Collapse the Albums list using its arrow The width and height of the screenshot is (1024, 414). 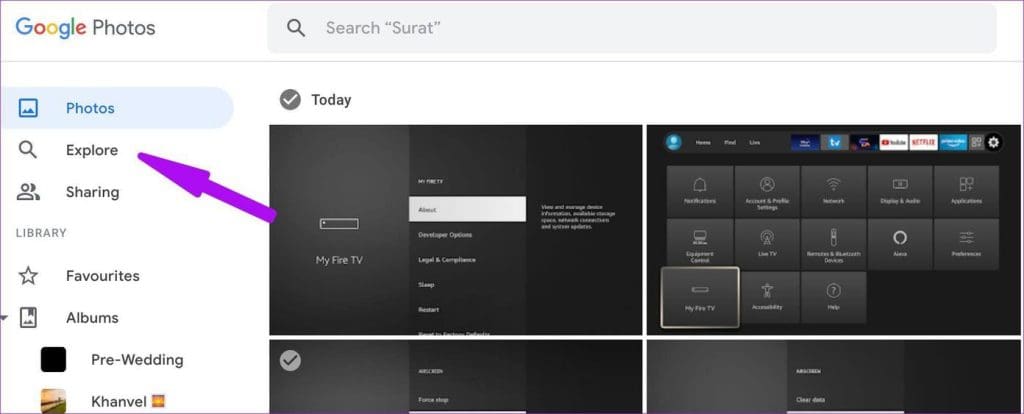click(x=4, y=318)
